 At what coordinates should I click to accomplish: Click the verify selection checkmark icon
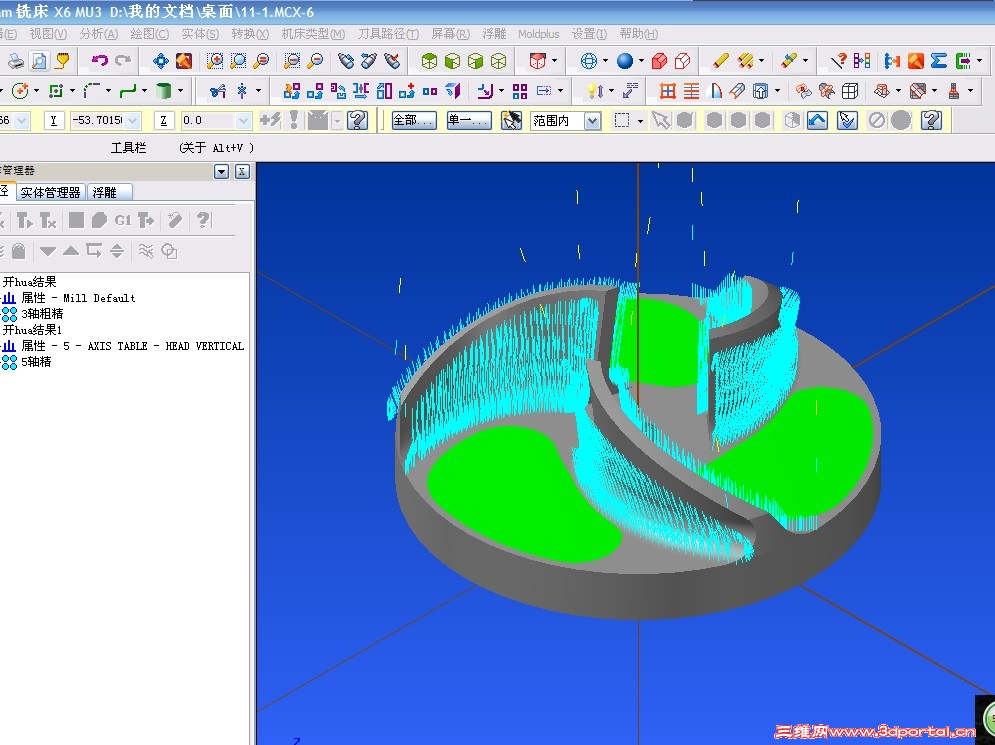point(847,120)
